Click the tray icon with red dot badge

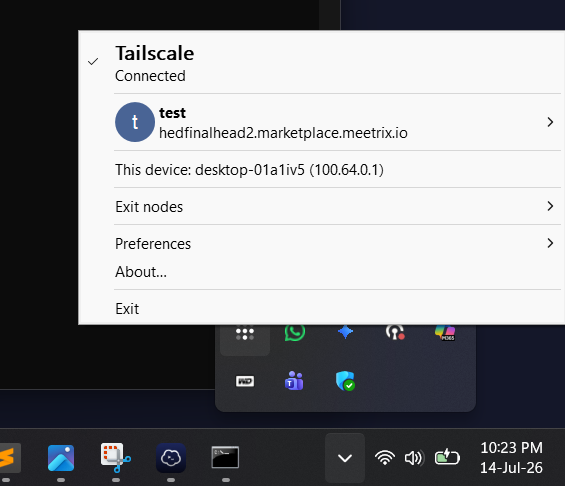coord(395,332)
